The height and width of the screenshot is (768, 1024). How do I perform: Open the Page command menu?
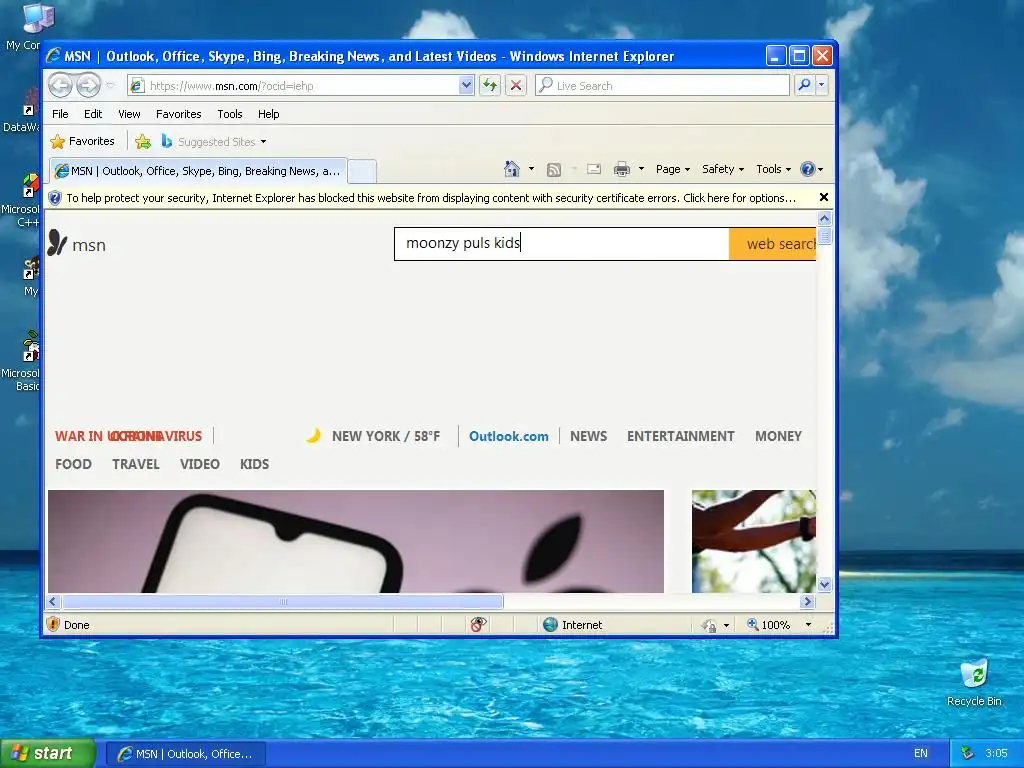coord(673,169)
